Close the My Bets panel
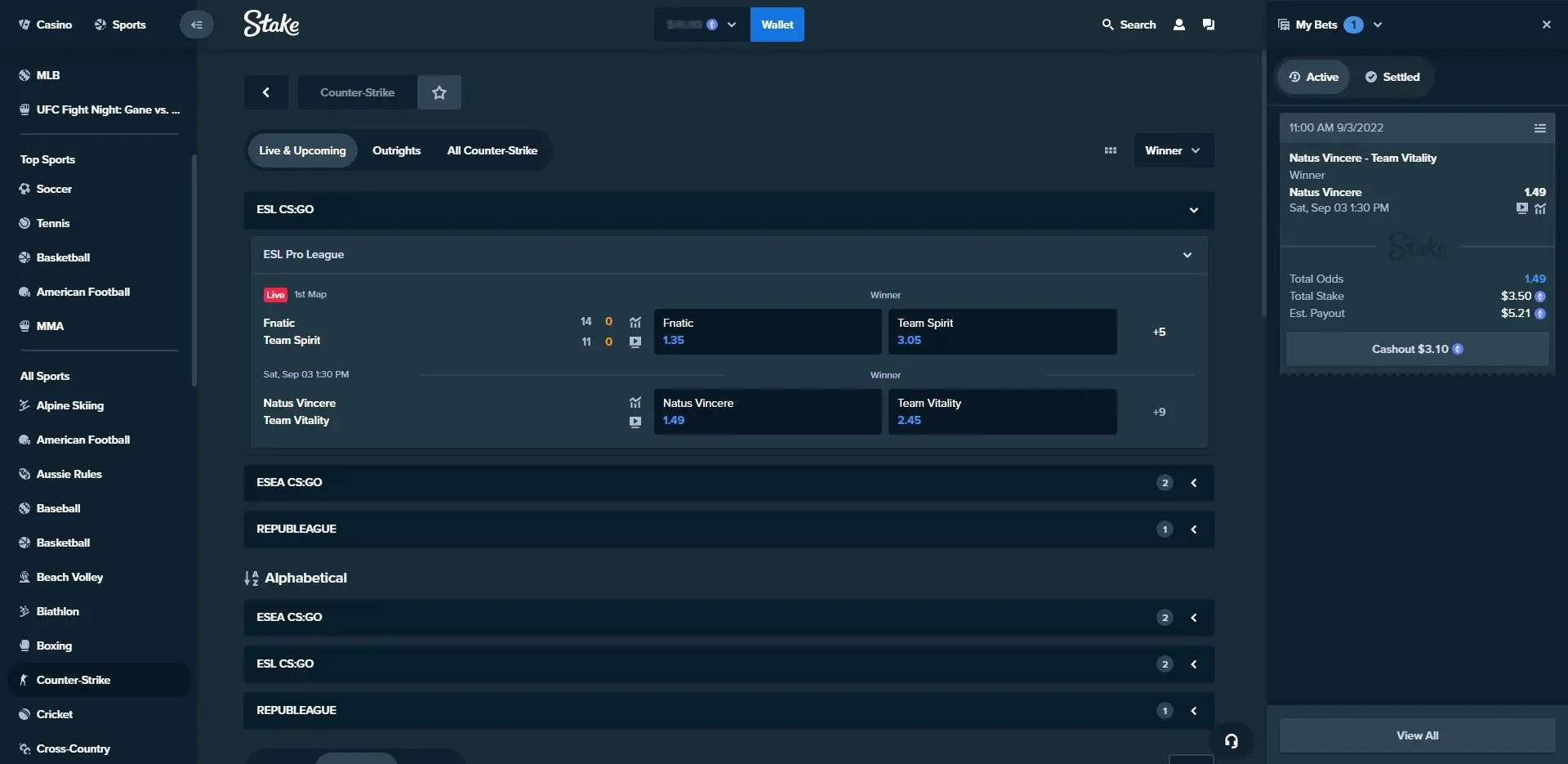The width and height of the screenshot is (1568, 764). tap(1546, 25)
